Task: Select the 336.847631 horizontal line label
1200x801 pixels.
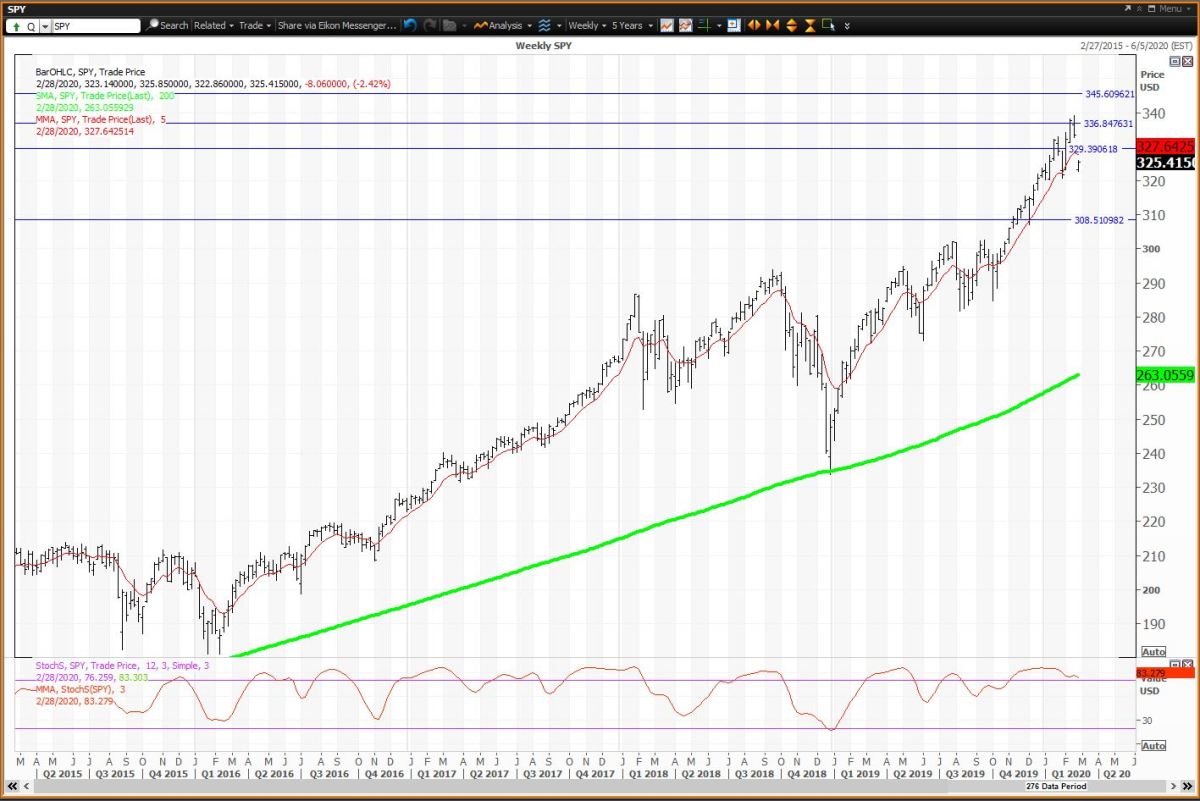Action: (x=1109, y=124)
